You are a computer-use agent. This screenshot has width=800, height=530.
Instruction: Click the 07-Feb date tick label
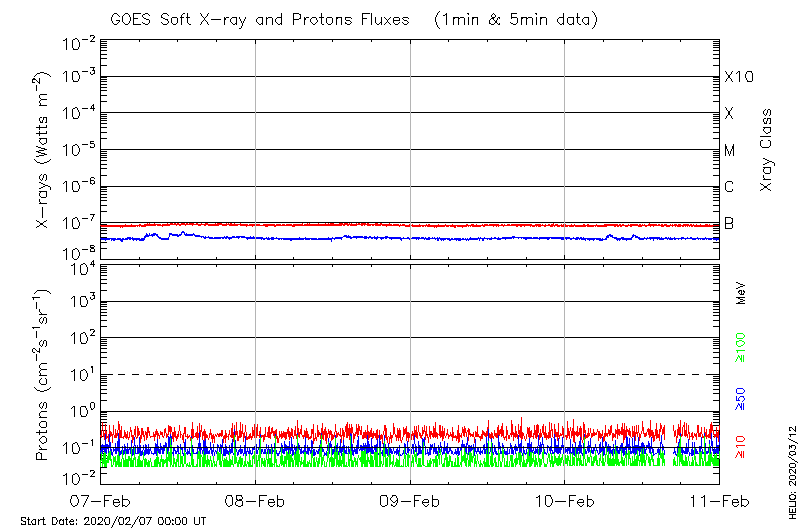point(101,501)
